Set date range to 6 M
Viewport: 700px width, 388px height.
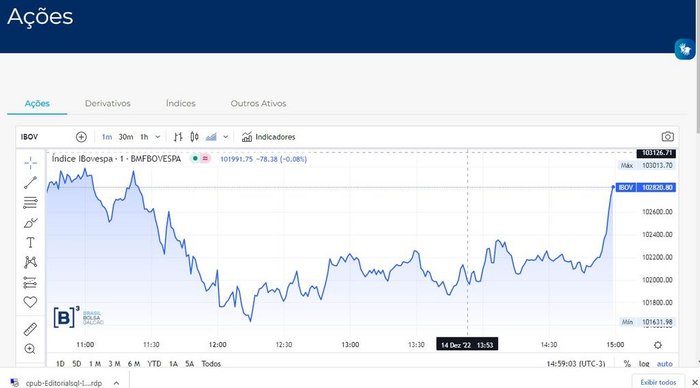134,364
